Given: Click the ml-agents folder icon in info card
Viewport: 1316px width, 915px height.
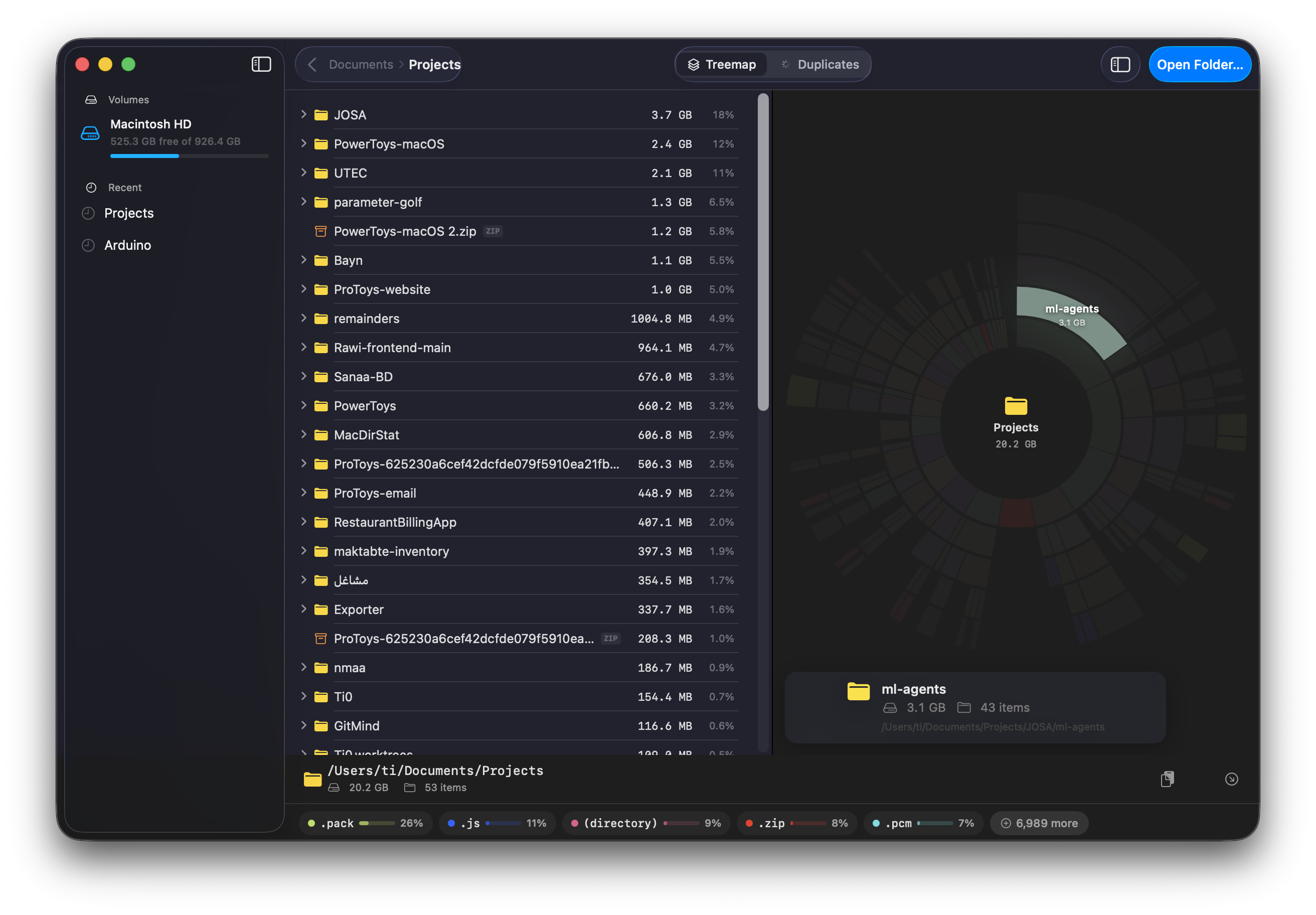Looking at the screenshot, I should (x=858, y=691).
